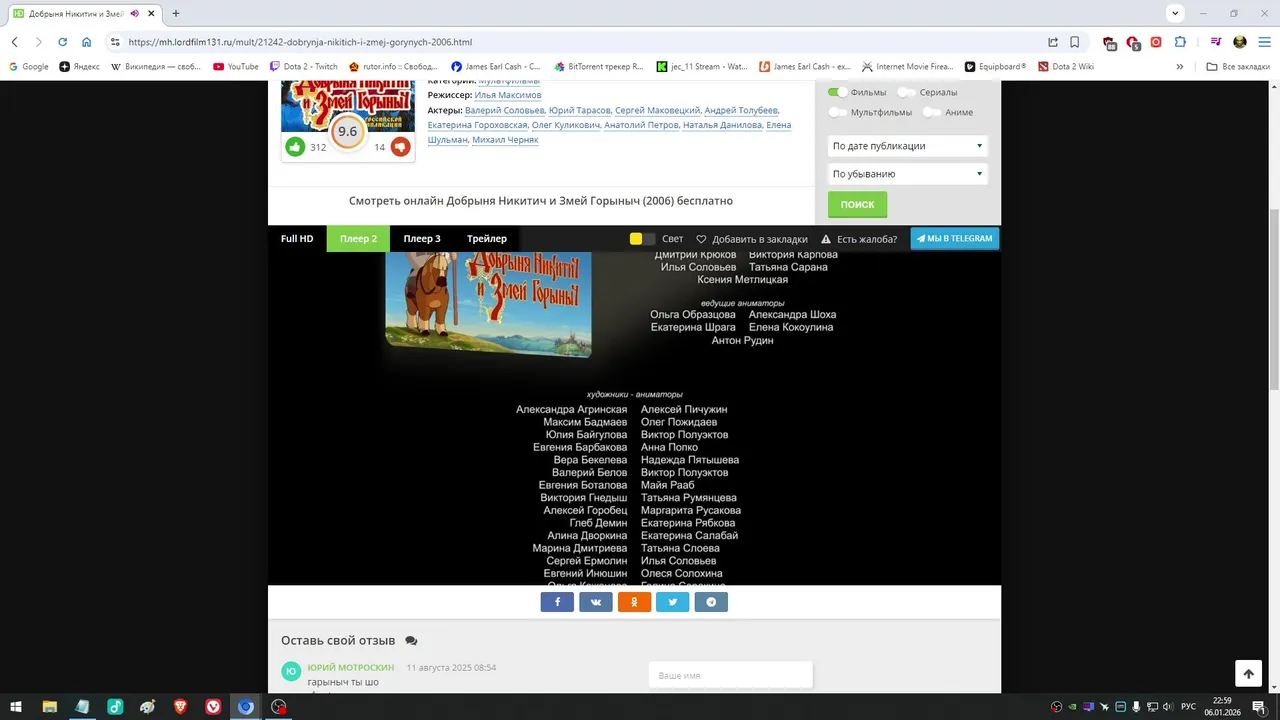Screen dimensions: 1280x720
Task: Bookmark this page icon in address bar
Action: click(1075, 42)
